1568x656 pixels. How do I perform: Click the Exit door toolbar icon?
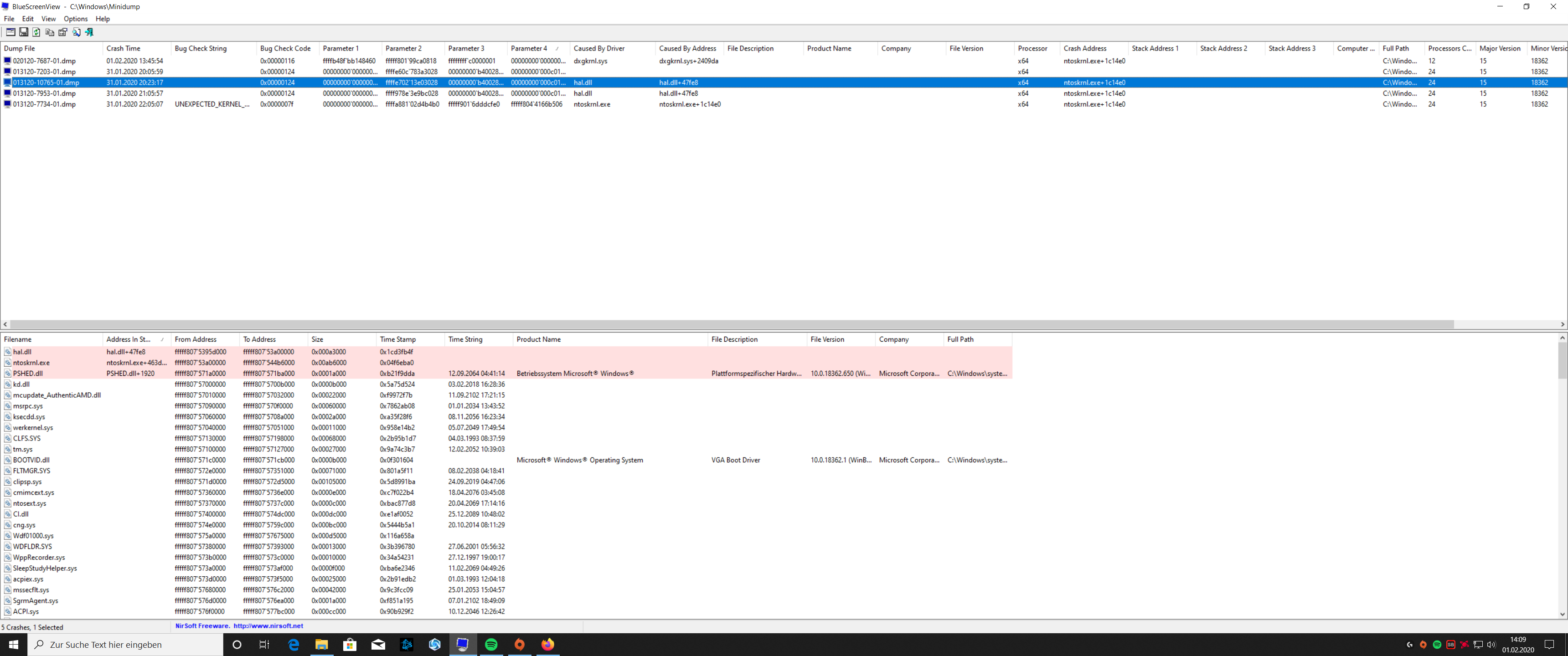coord(89,32)
